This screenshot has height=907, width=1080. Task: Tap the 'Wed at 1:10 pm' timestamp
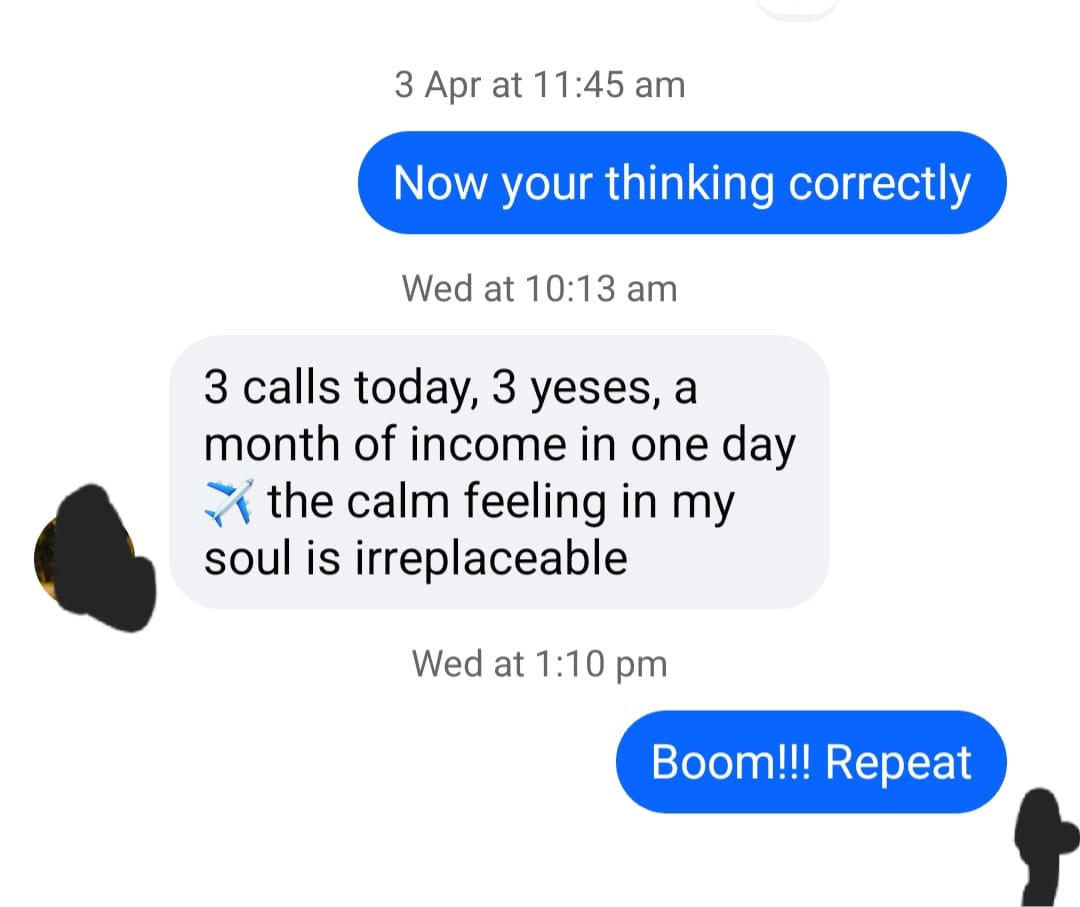540,664
